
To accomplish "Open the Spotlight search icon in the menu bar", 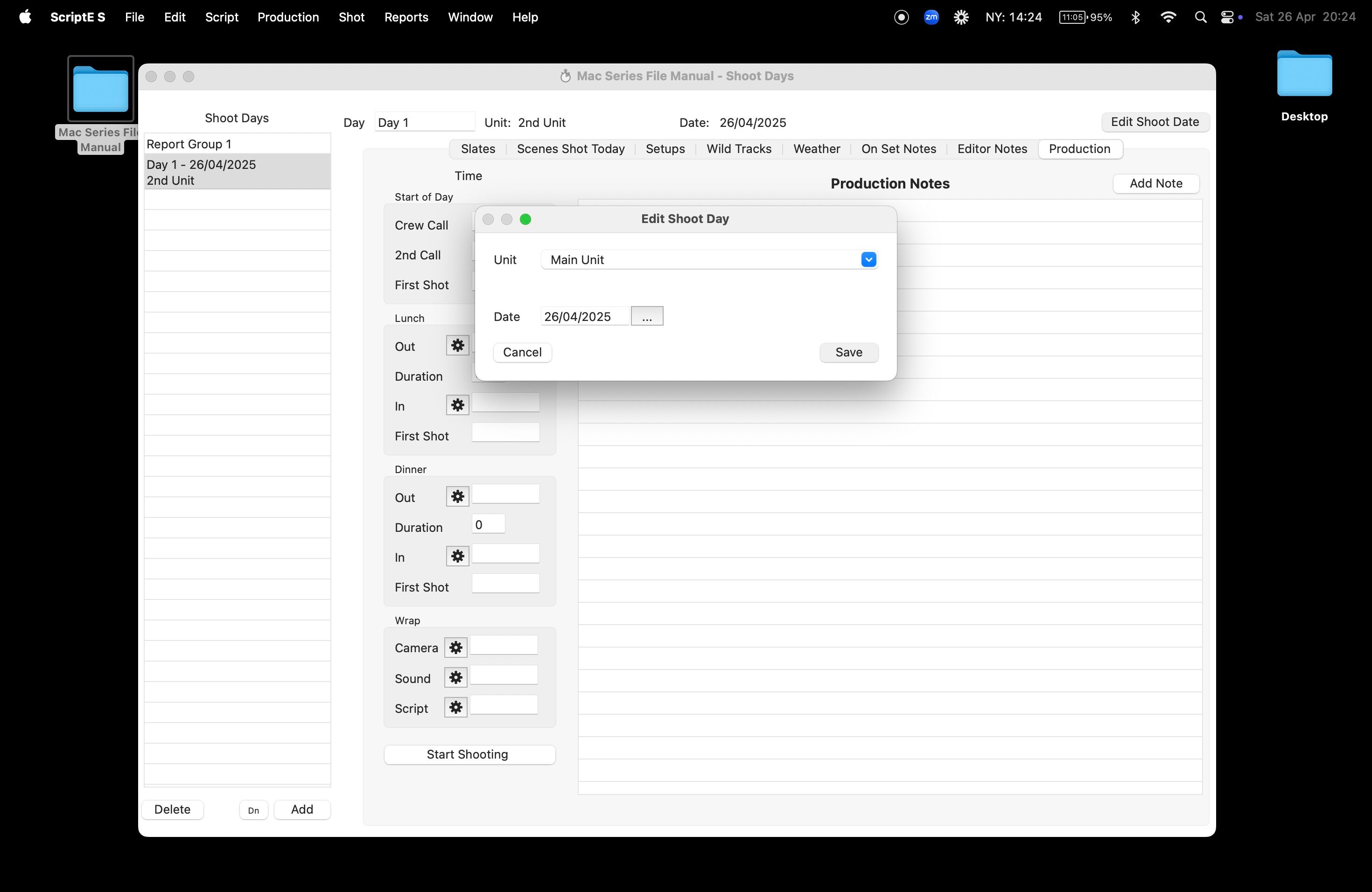I will point(1200,17).
